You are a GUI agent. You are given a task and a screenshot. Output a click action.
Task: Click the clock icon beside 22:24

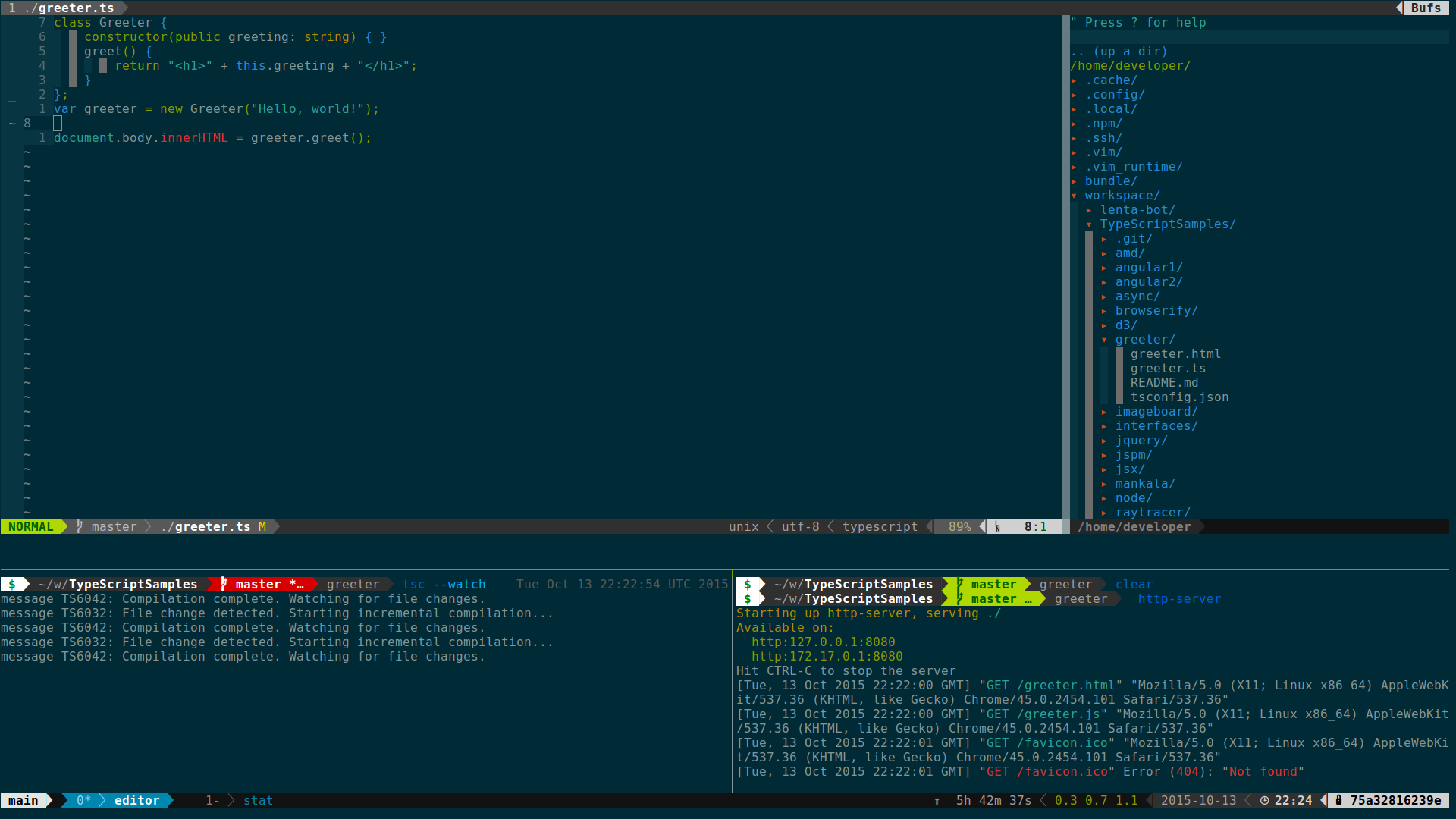click(x=1264, y=800)
